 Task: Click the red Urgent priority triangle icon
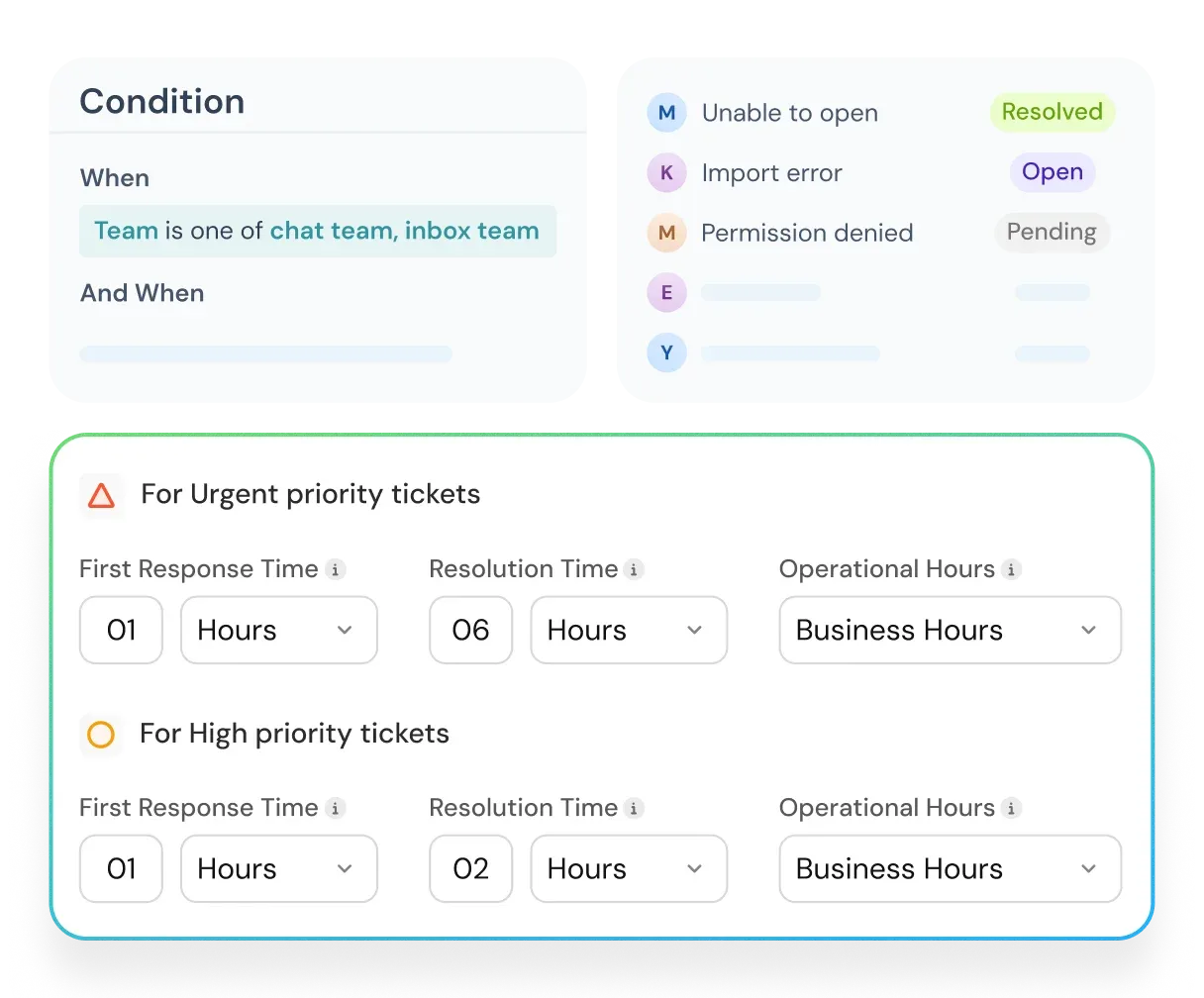pos(101,495)
